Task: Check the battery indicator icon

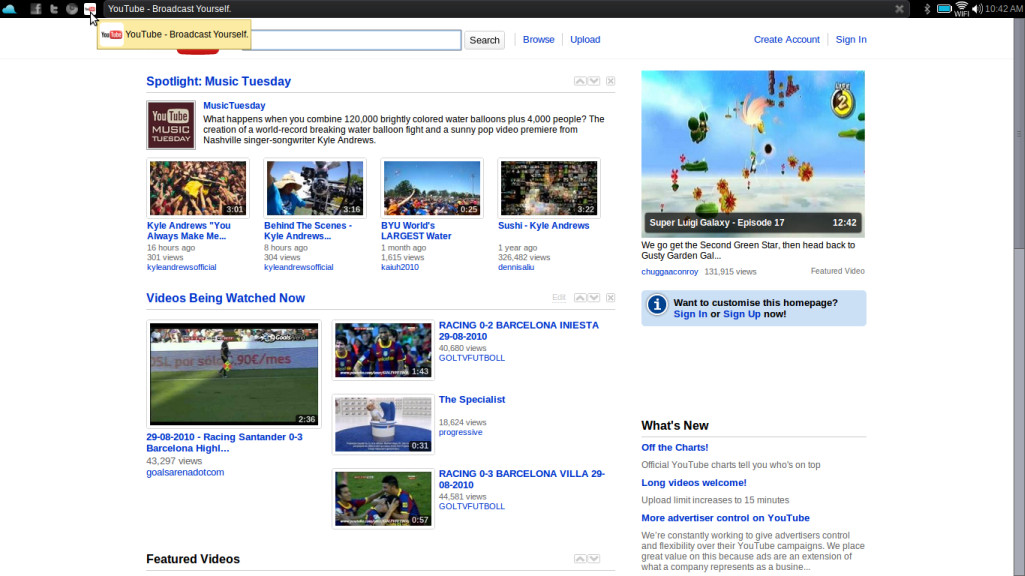Action: (x=944, y=8)
